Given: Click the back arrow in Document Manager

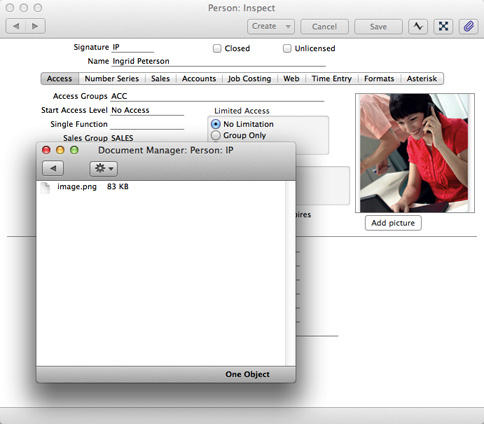Looking at the screenshot, I should 53,169.
